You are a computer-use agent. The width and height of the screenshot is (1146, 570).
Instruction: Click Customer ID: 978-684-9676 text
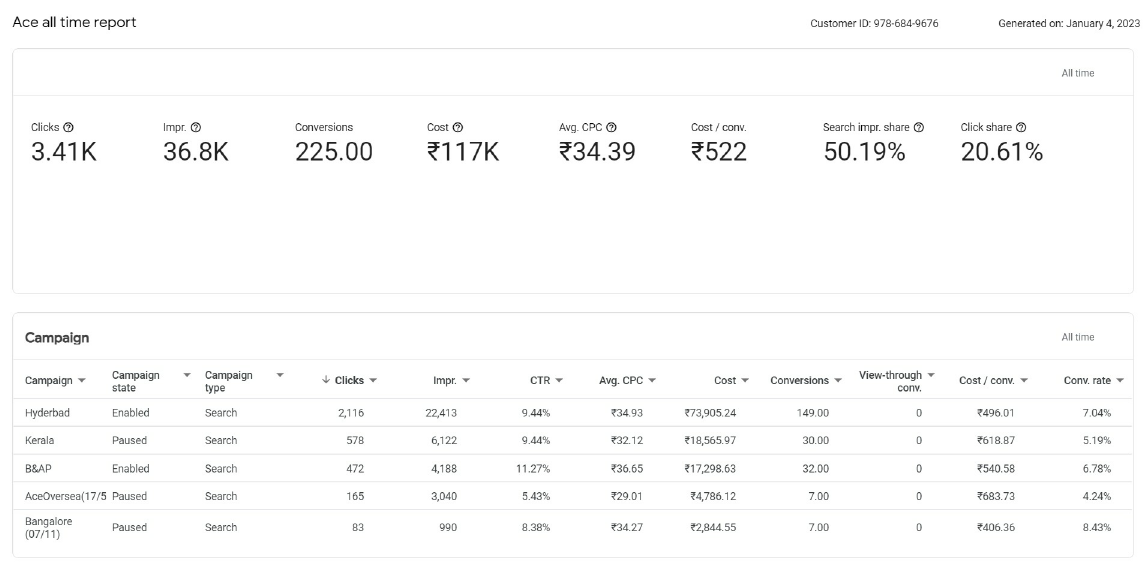[x=874, y=23]
